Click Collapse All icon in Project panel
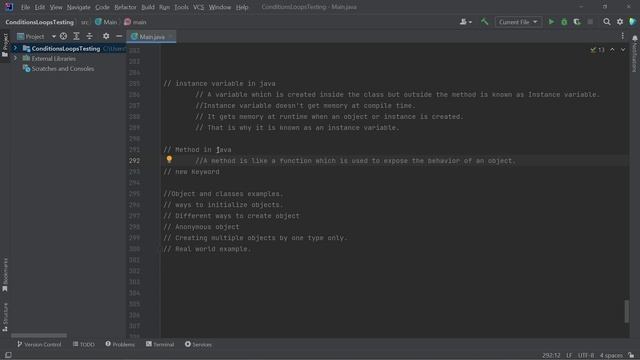Screen dimensions: 640x360 (x=89, y=36)
